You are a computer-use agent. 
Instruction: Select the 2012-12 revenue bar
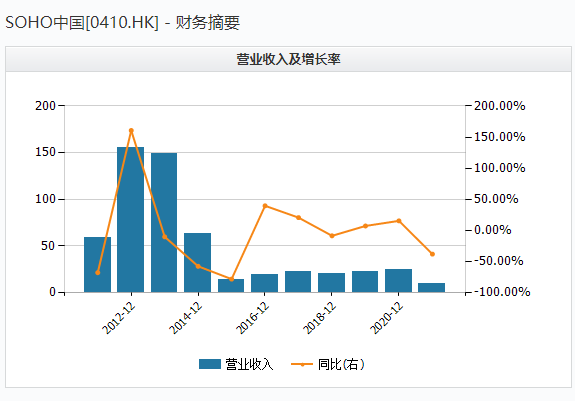click(x=131, y=220)
